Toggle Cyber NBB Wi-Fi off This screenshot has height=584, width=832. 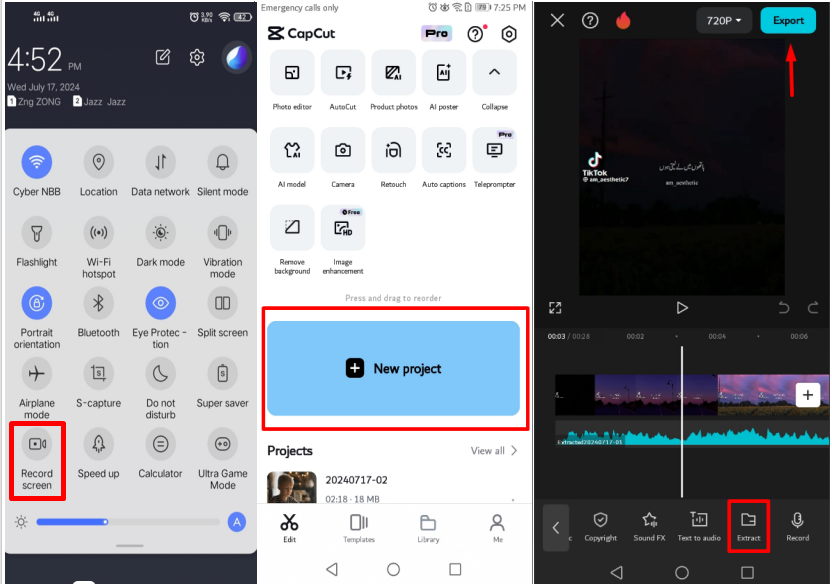(x=37, y=162)
